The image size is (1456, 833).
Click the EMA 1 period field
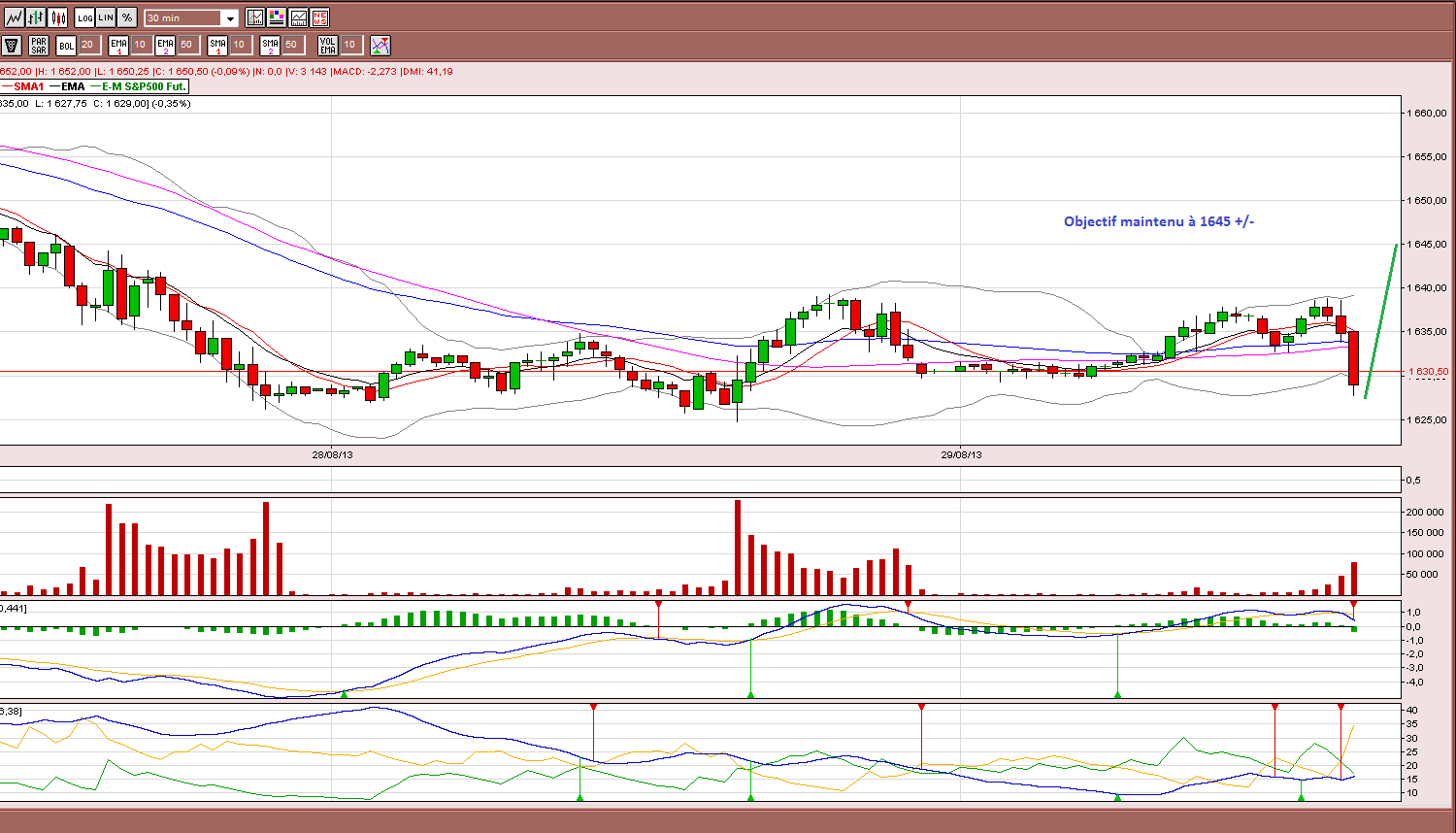141,45
